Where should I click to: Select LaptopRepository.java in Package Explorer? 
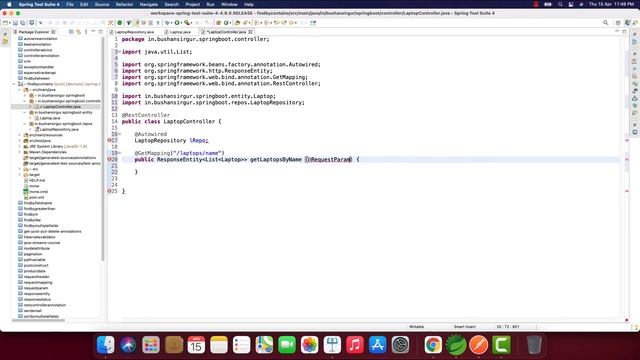pos(59,129)
